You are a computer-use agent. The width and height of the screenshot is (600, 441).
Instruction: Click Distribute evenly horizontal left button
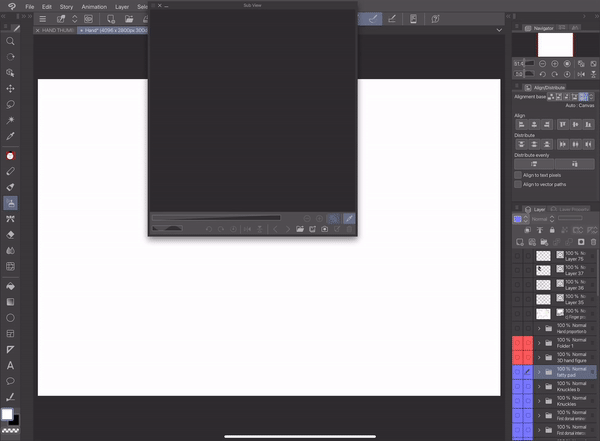pyautogui.click(x=534, y=164)
